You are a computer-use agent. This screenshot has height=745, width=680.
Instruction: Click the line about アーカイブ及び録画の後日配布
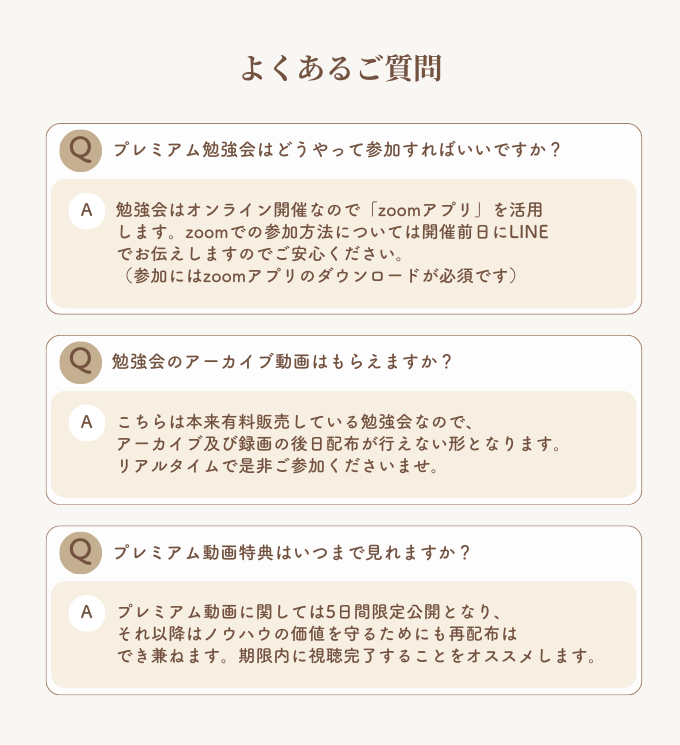(x=339, y=444)
